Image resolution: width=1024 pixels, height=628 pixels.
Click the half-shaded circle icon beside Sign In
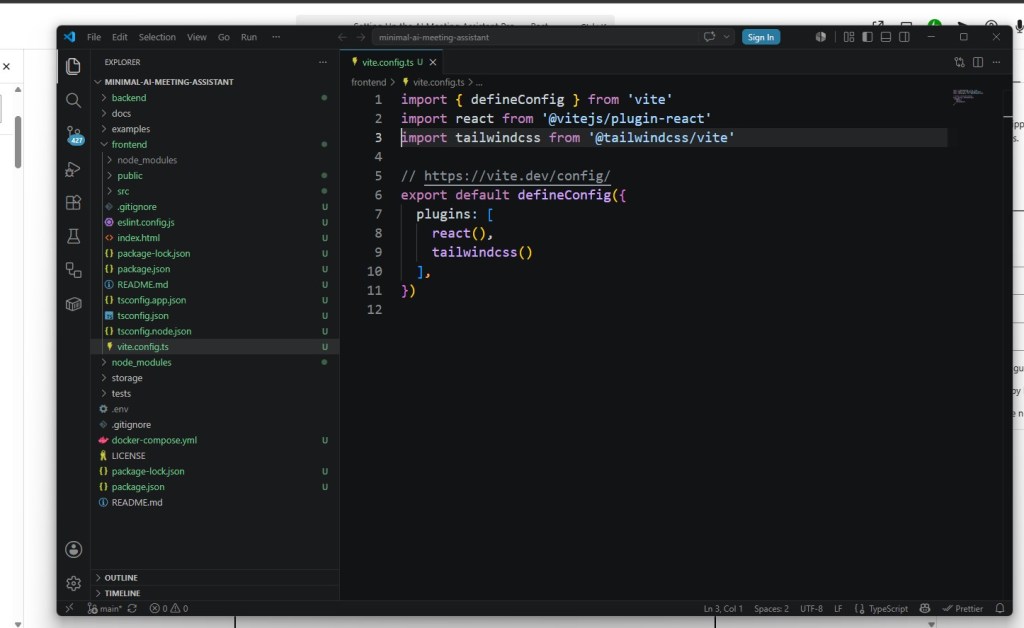[821, 37]
